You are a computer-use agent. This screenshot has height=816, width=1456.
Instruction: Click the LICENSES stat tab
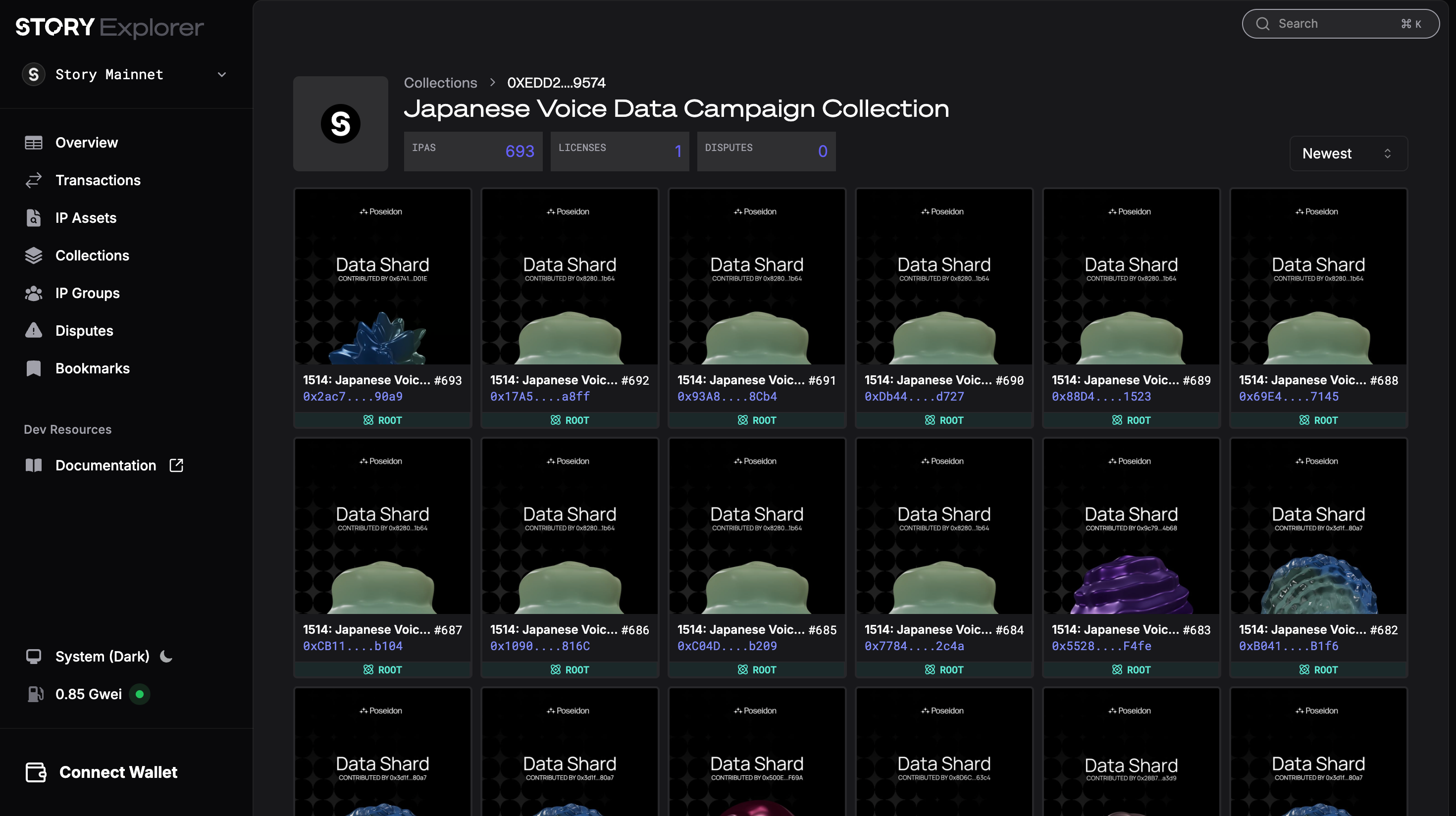[x=619, y=151]
